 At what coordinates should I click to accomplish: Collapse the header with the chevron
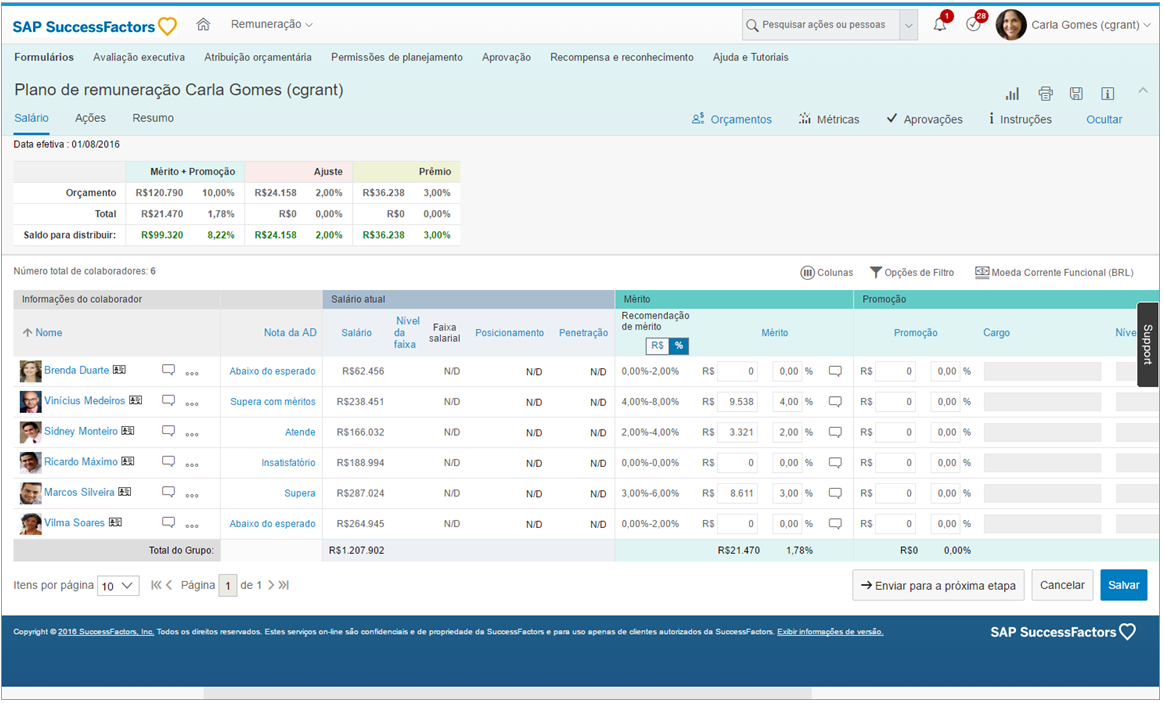pos(1142,91)
